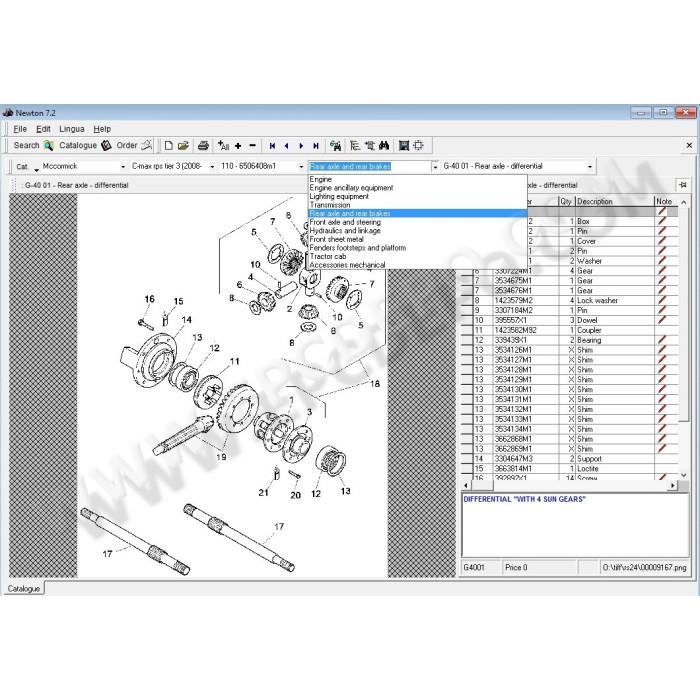Screen dimensions: 700x700
Task: Choose Tractor cab from the list
Action: tap(417, 256)
